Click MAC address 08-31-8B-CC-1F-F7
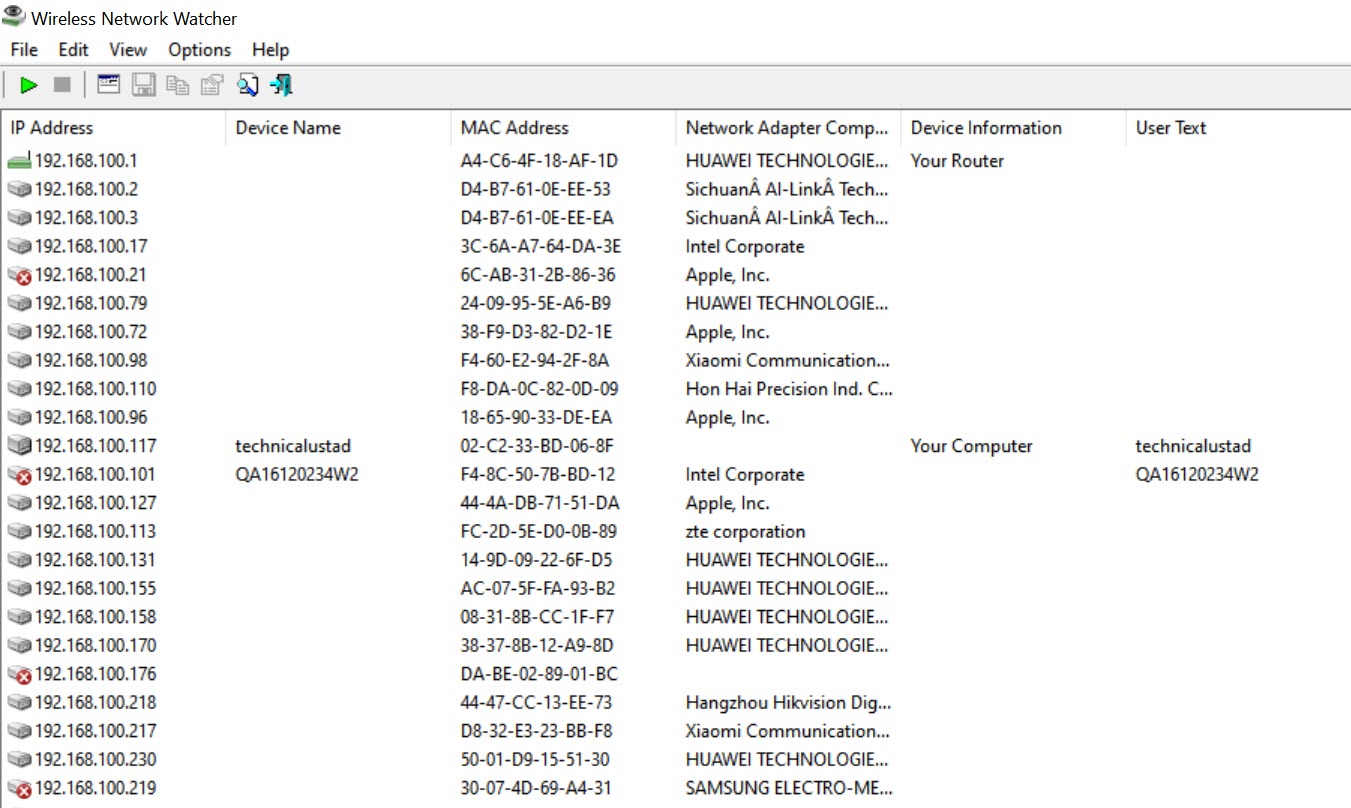 537,617
